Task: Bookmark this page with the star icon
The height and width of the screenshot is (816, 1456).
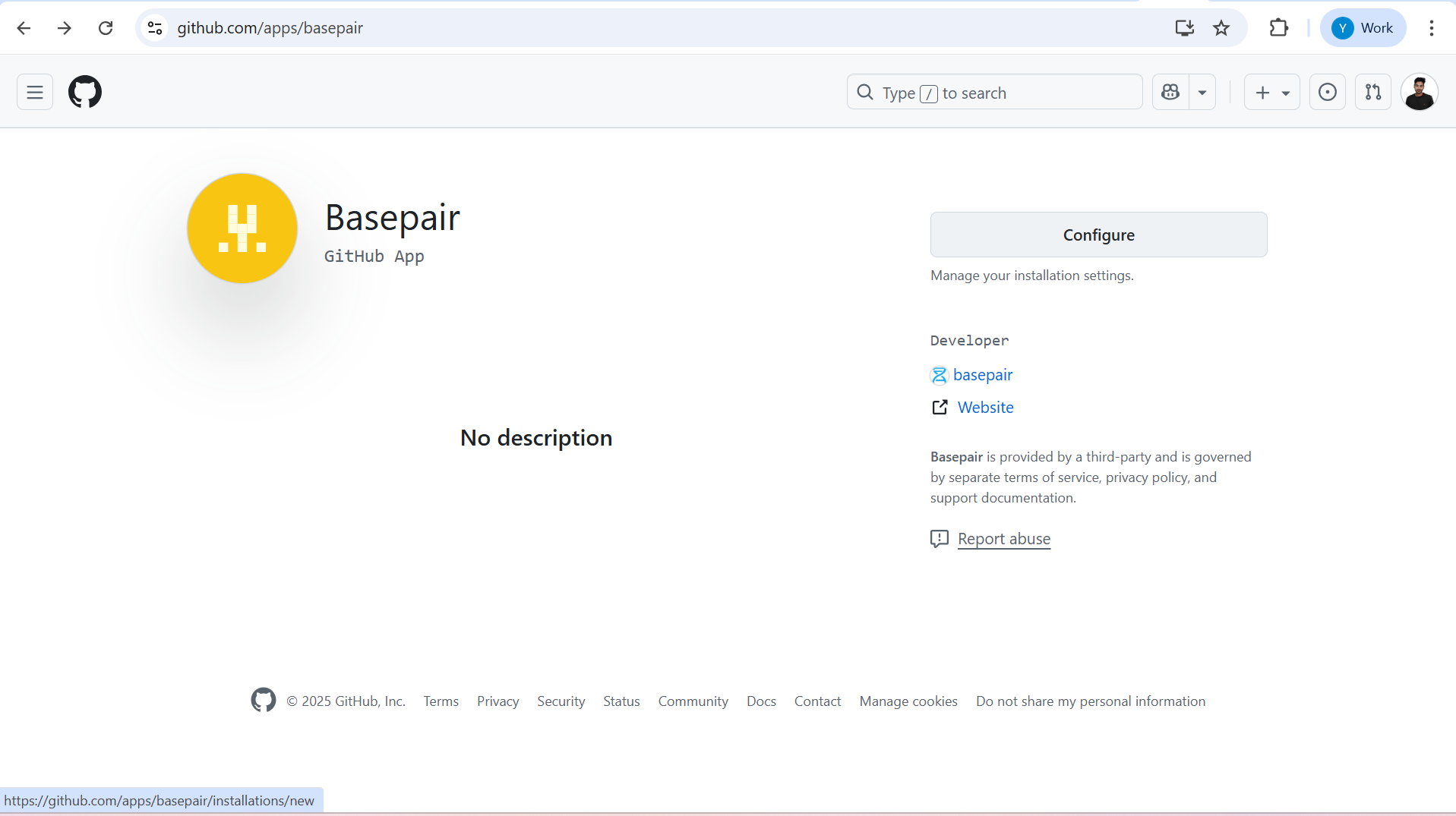Action: [1221, 28]
